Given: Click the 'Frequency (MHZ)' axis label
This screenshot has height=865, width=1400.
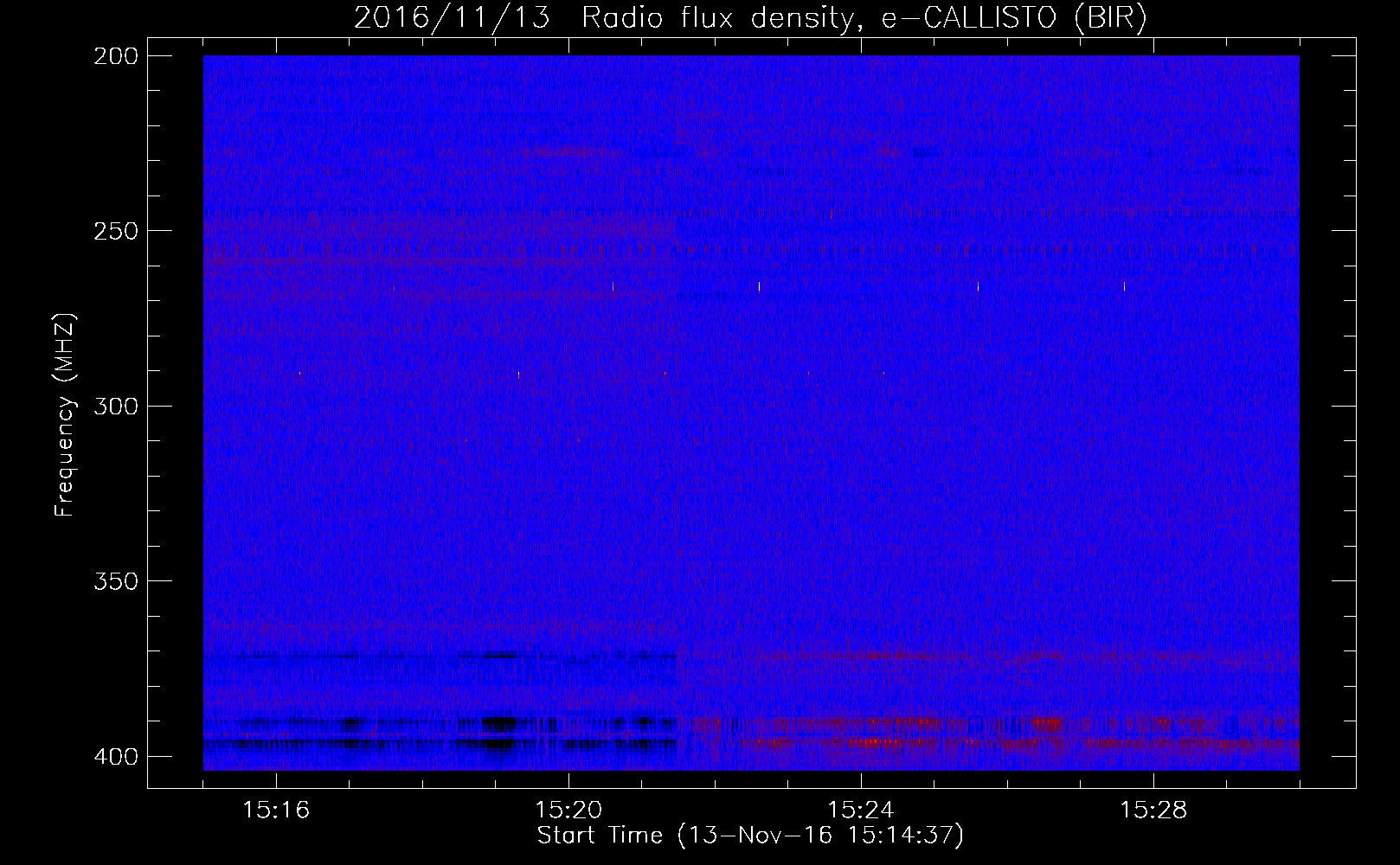Looking at the screenshot, I should point(65,415).
